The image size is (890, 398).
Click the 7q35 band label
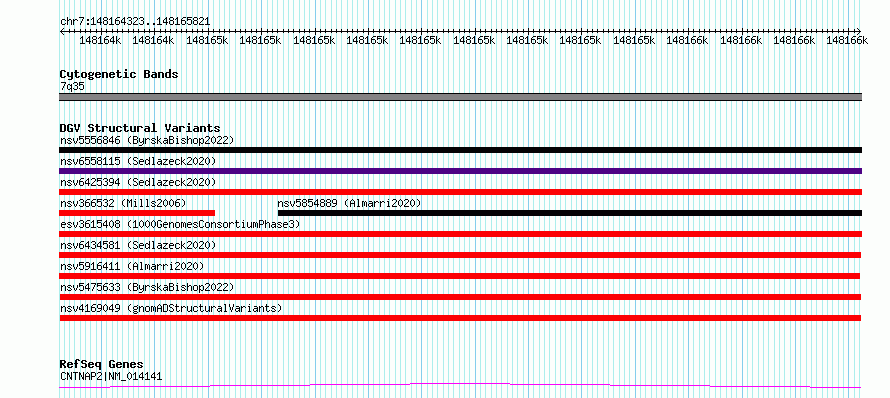point(72,86)
